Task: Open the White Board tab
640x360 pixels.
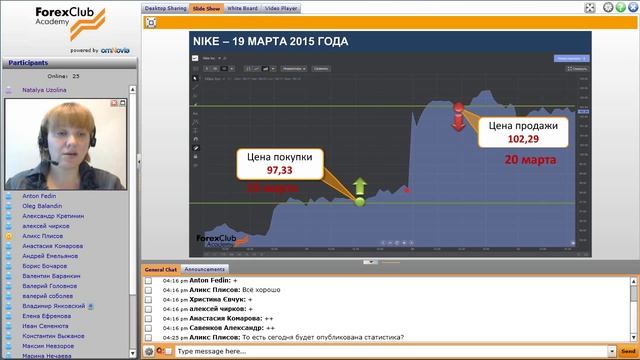Action: (242, 8)
